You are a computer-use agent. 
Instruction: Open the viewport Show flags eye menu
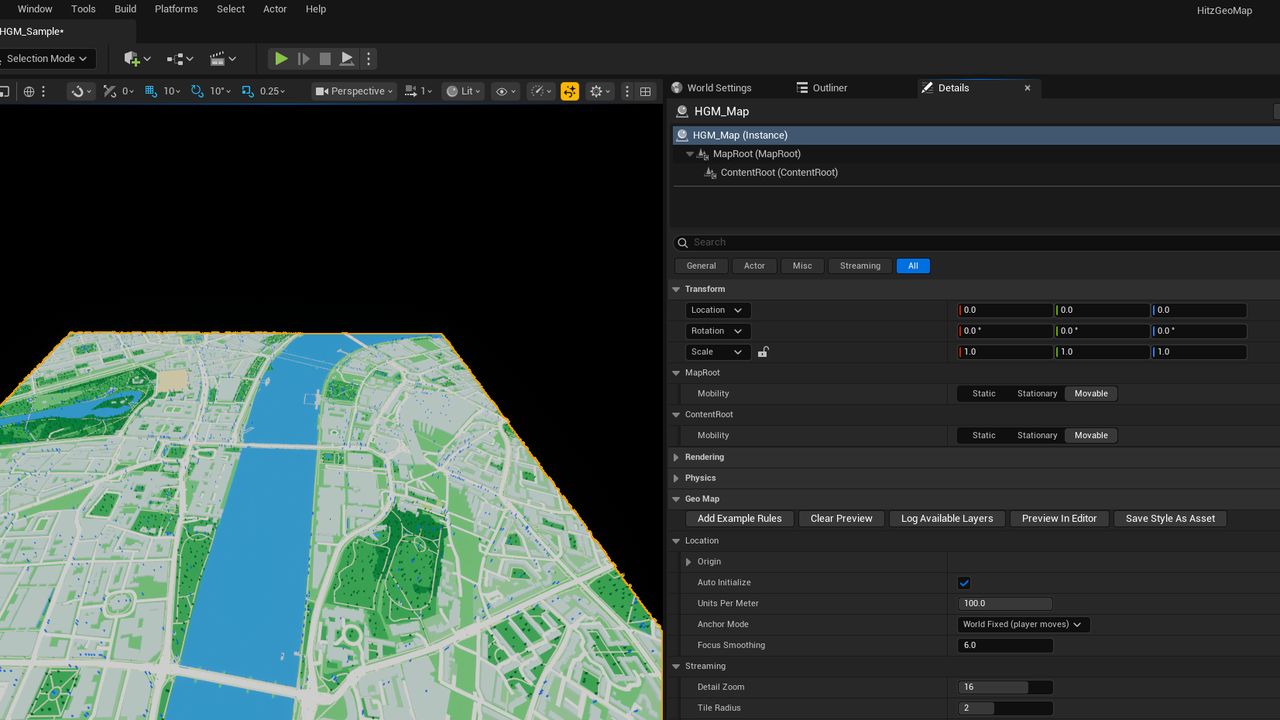[507, 91]
